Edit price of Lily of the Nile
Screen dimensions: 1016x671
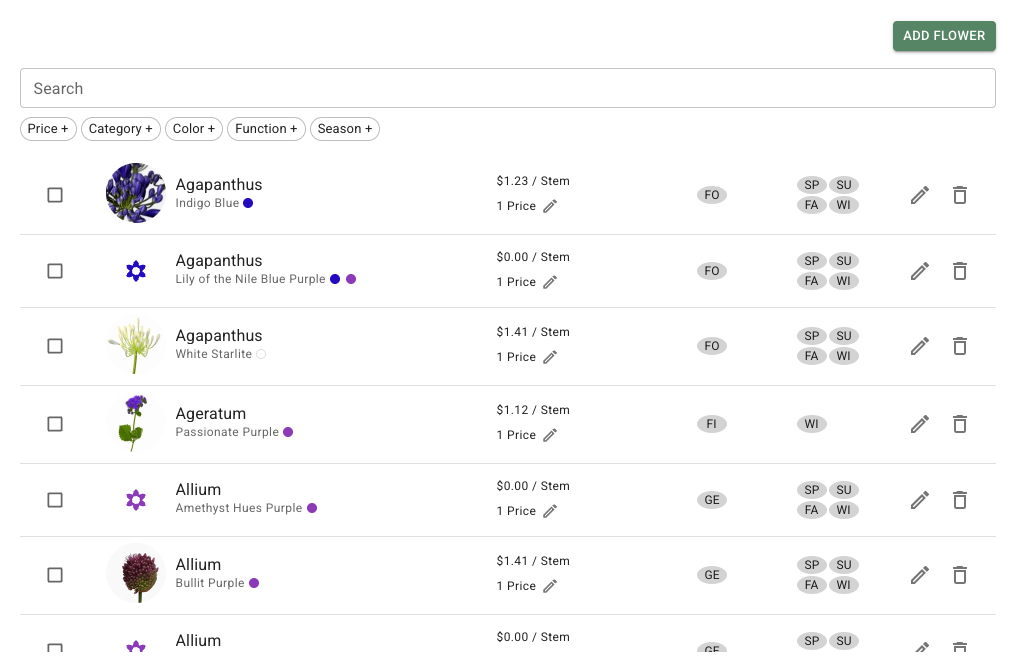550,282
